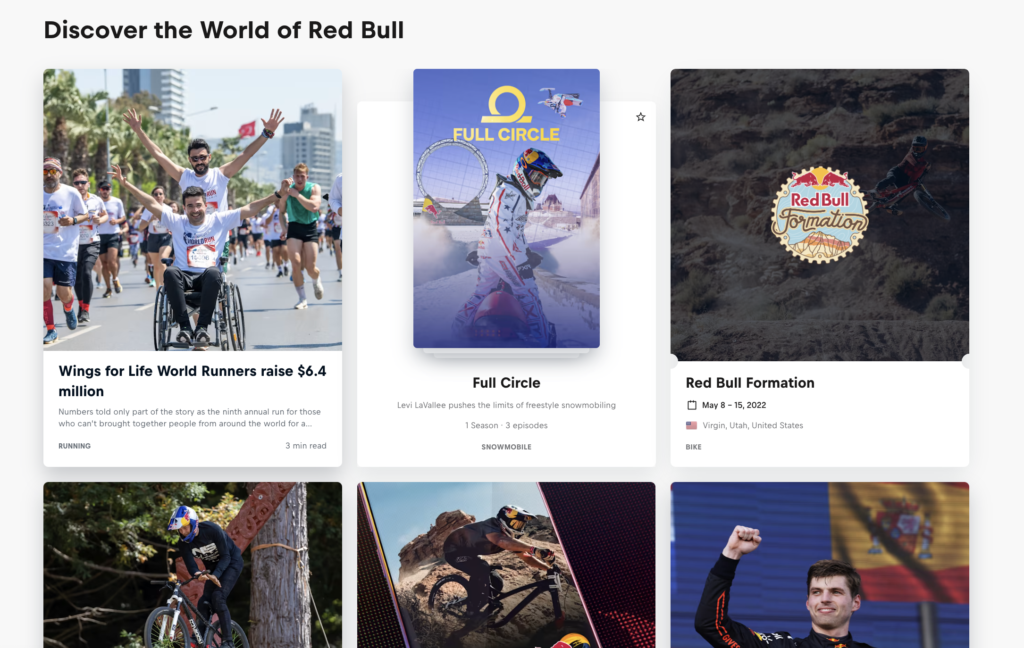Click the Red Bull Formation mountain bike image
This screenshot has height=648, width=1024.
820,215
